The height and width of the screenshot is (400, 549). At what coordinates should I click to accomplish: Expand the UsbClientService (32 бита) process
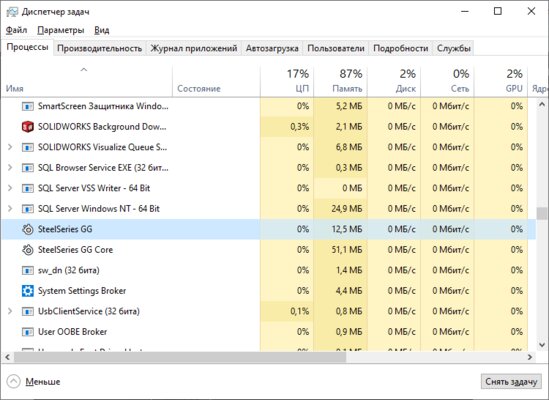(10, 311)
